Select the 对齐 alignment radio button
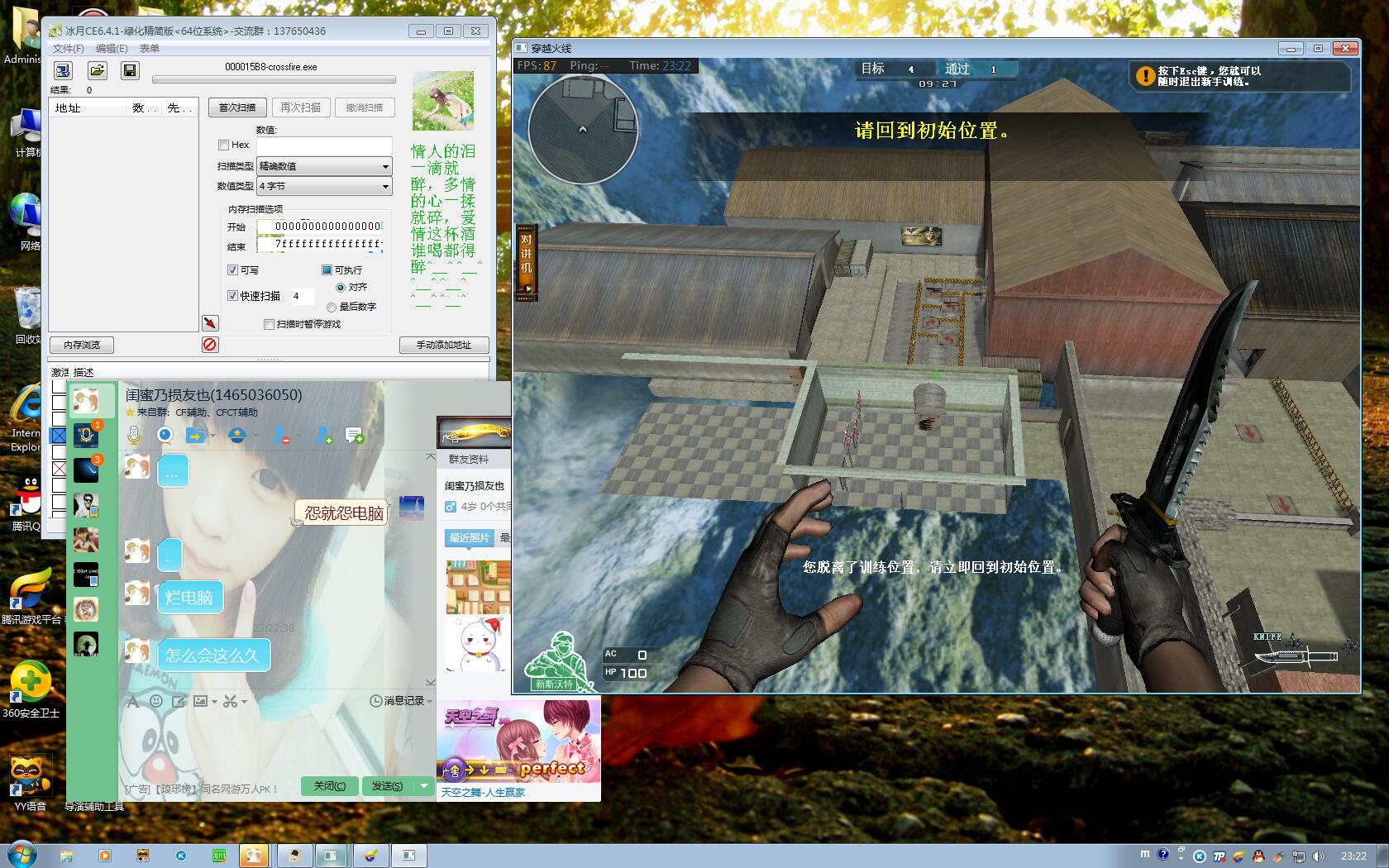Image resolution: width=1389 pixels, height=868 pixels. coord(341,288)
